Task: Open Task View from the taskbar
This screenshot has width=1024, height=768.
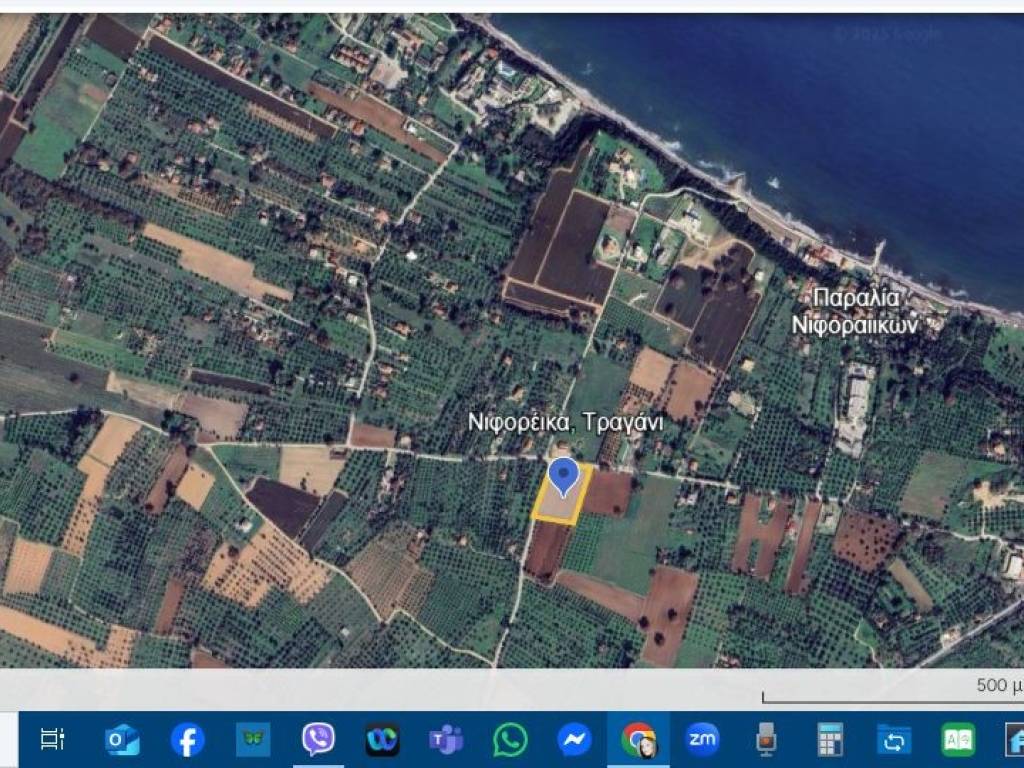Action: point(51,739)
